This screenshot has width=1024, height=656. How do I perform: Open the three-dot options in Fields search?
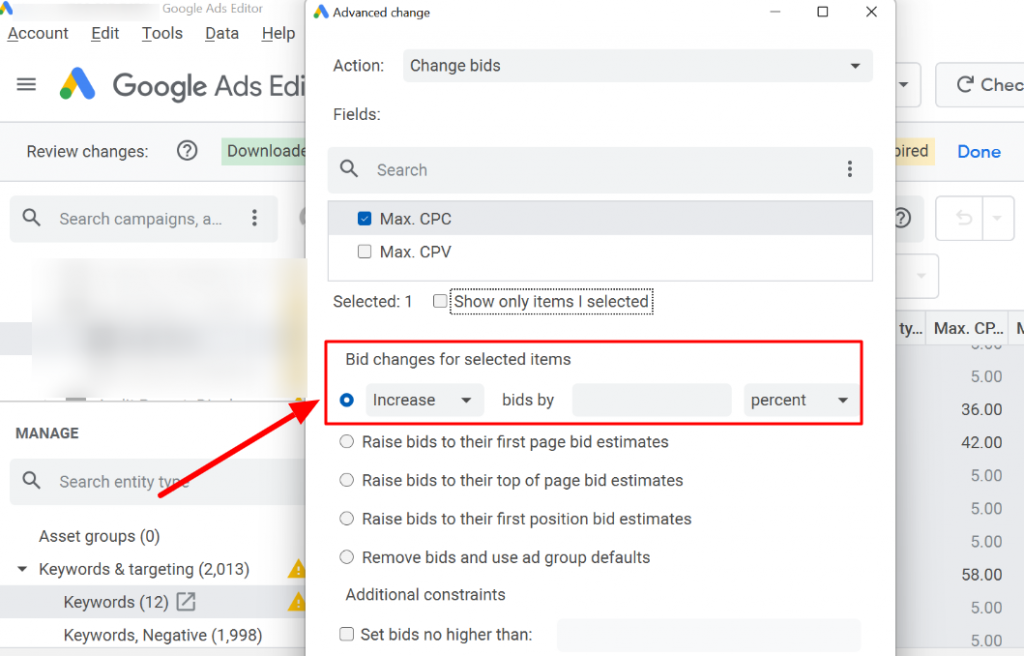pos(850,169)
